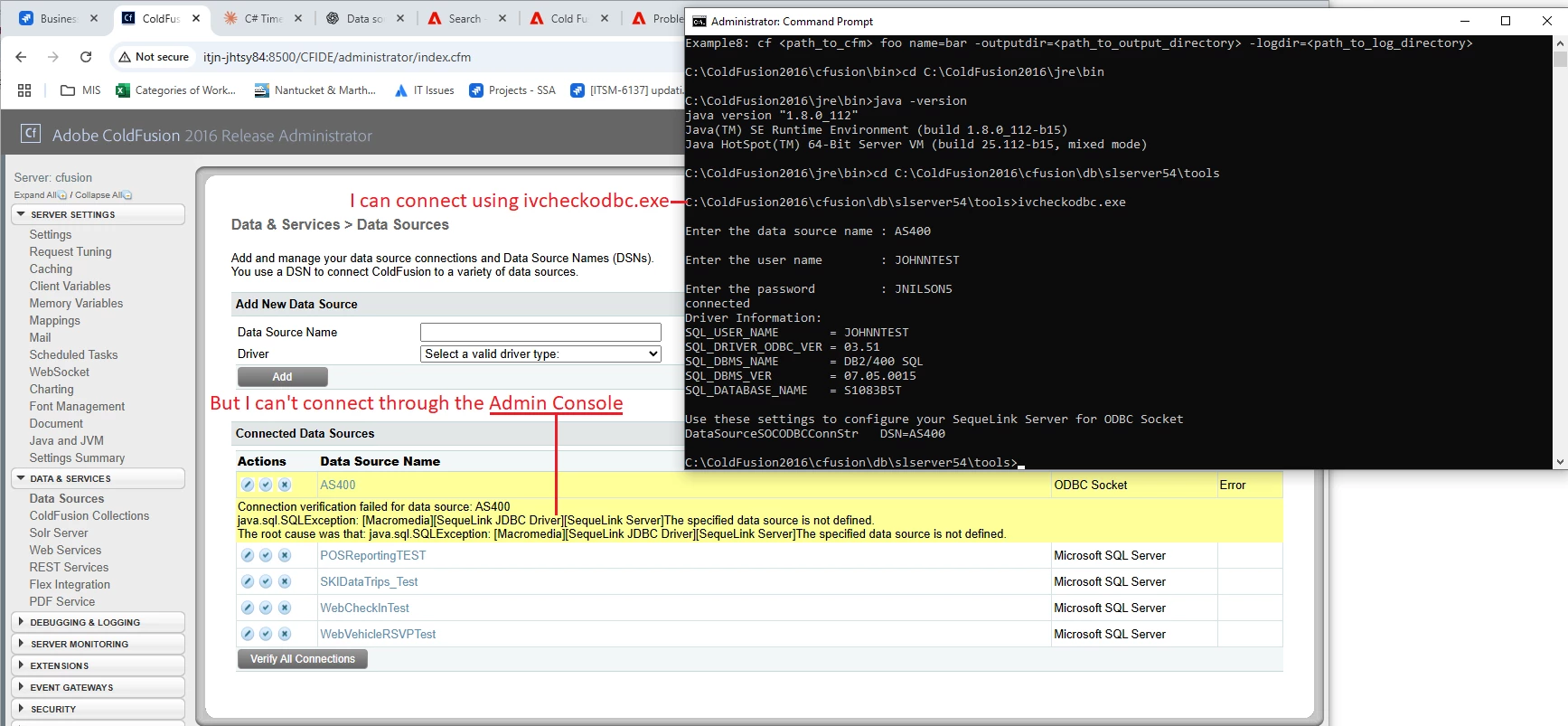Switch to the C# Time browser tab
Image resolution: width=1568 pixels, height=726 pixels.
tap(262, 18)
